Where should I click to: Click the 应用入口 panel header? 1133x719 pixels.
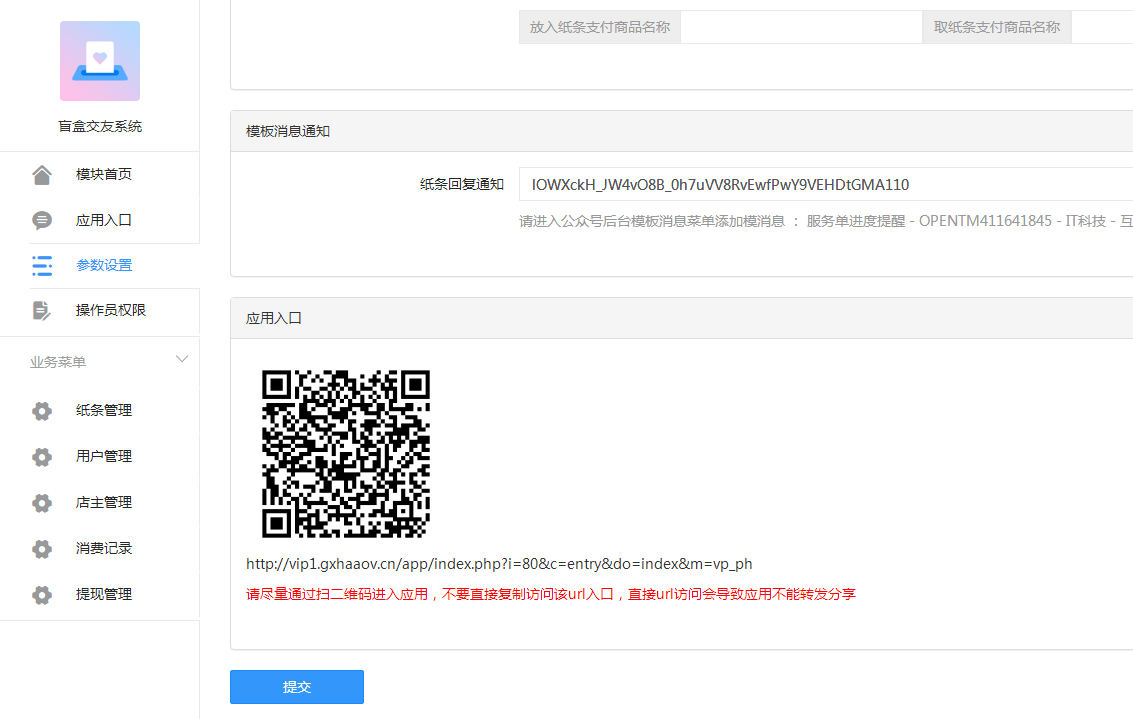(681, 318)
